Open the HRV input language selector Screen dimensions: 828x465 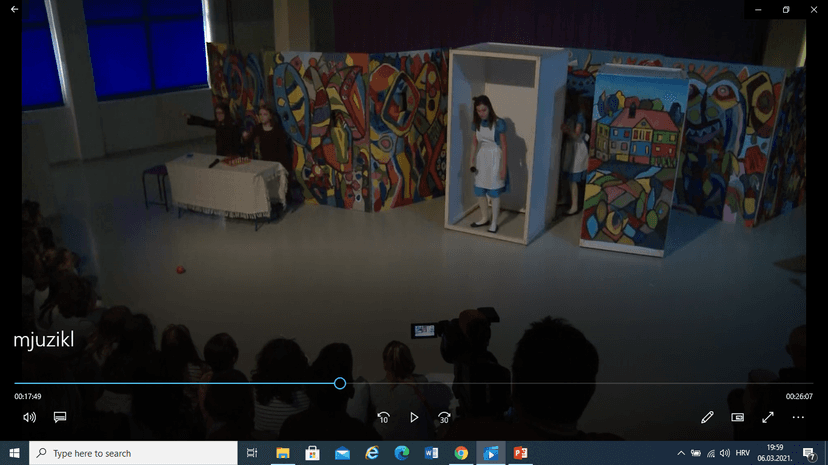742,453
